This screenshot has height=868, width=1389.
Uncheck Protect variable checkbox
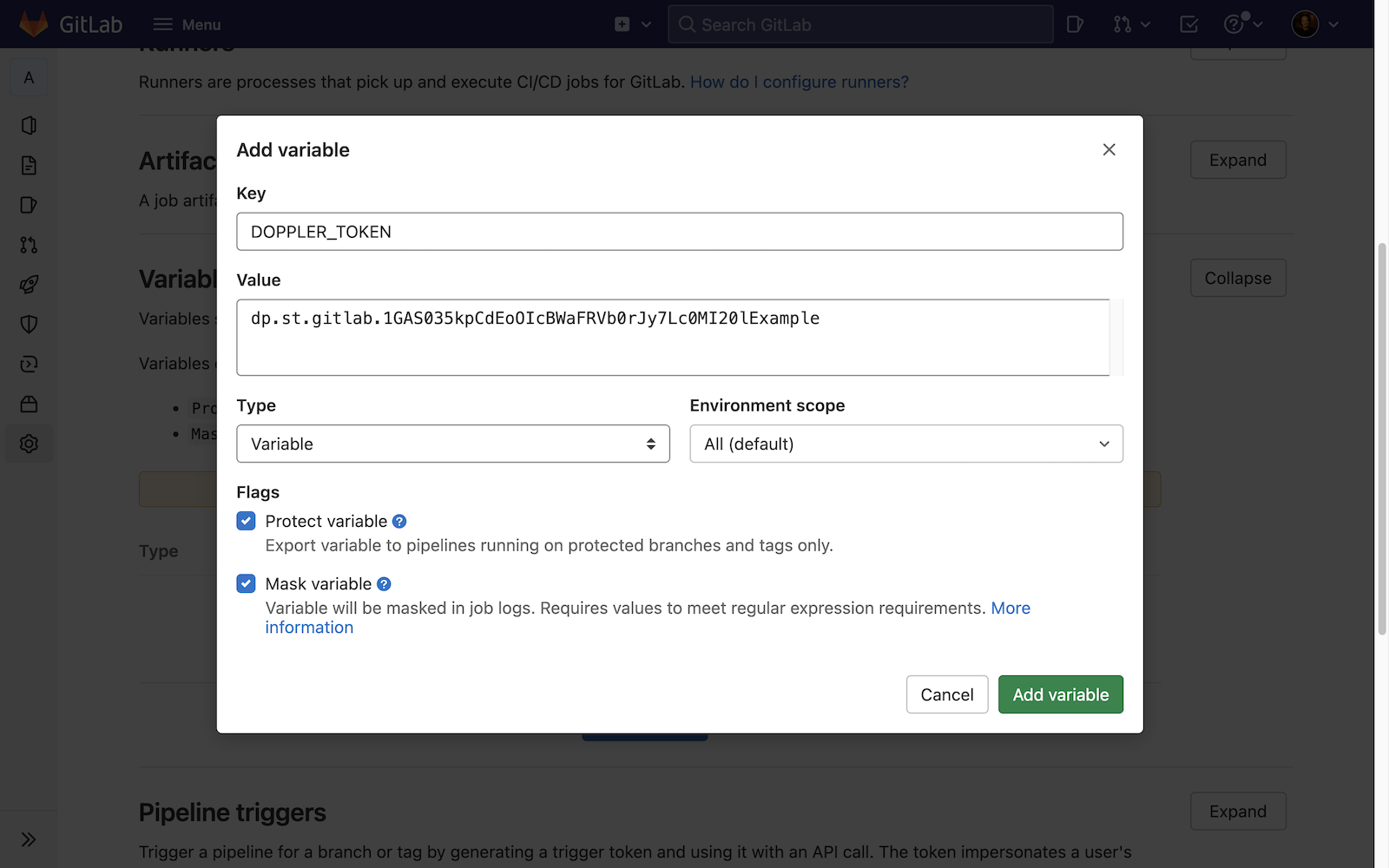246,521
